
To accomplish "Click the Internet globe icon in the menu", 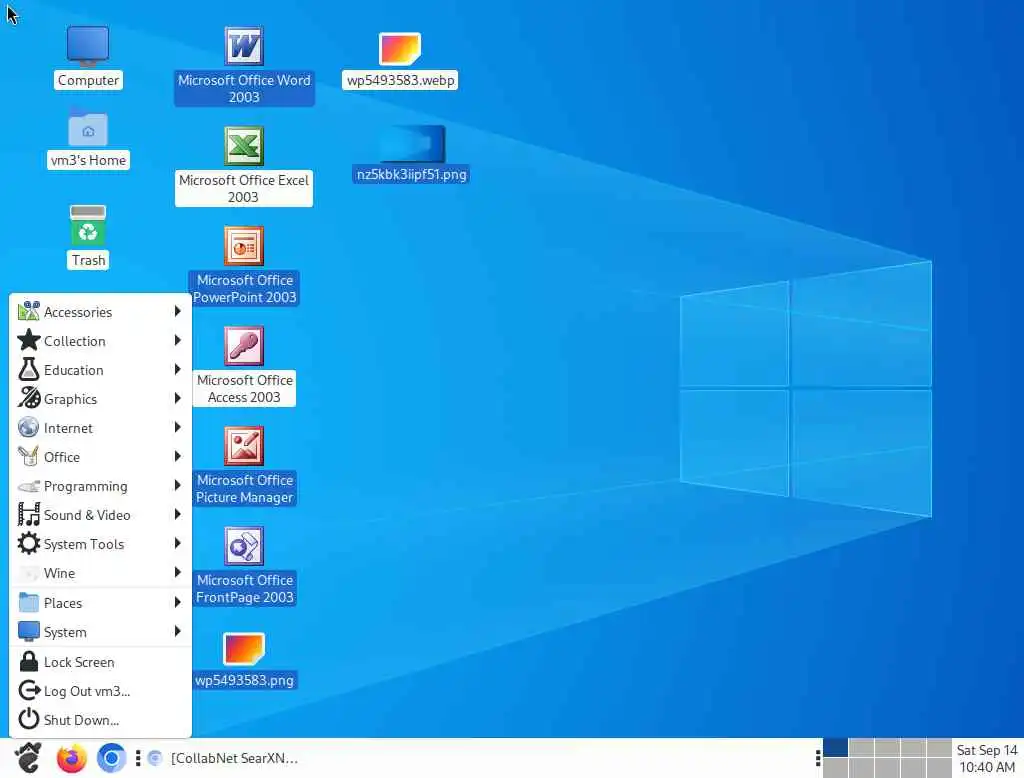I will pyautogui.click(x=29, y=428).
